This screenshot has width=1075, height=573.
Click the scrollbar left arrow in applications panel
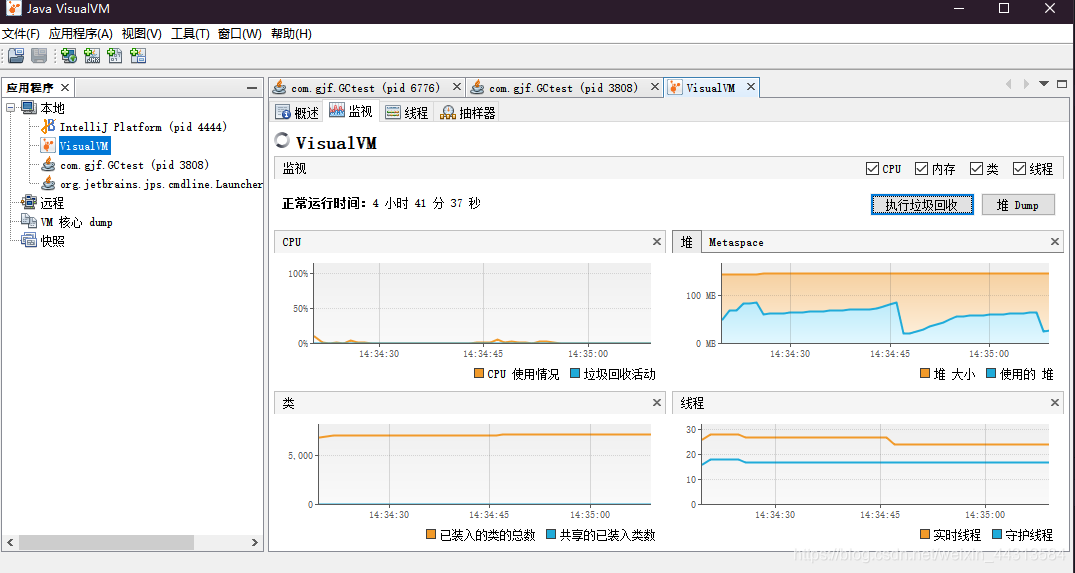coord(10,542)
